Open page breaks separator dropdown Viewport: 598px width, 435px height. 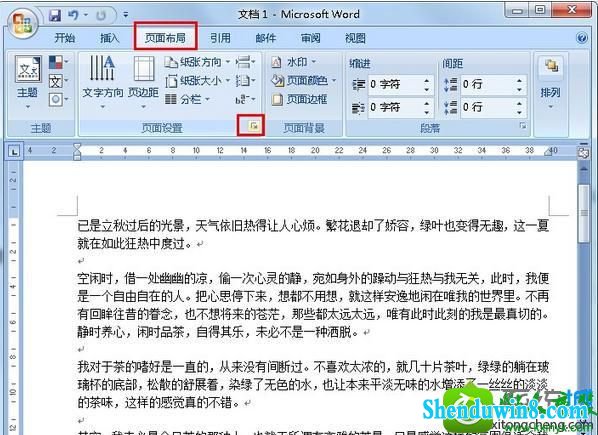pyautogui.click(x=245, y=62)
